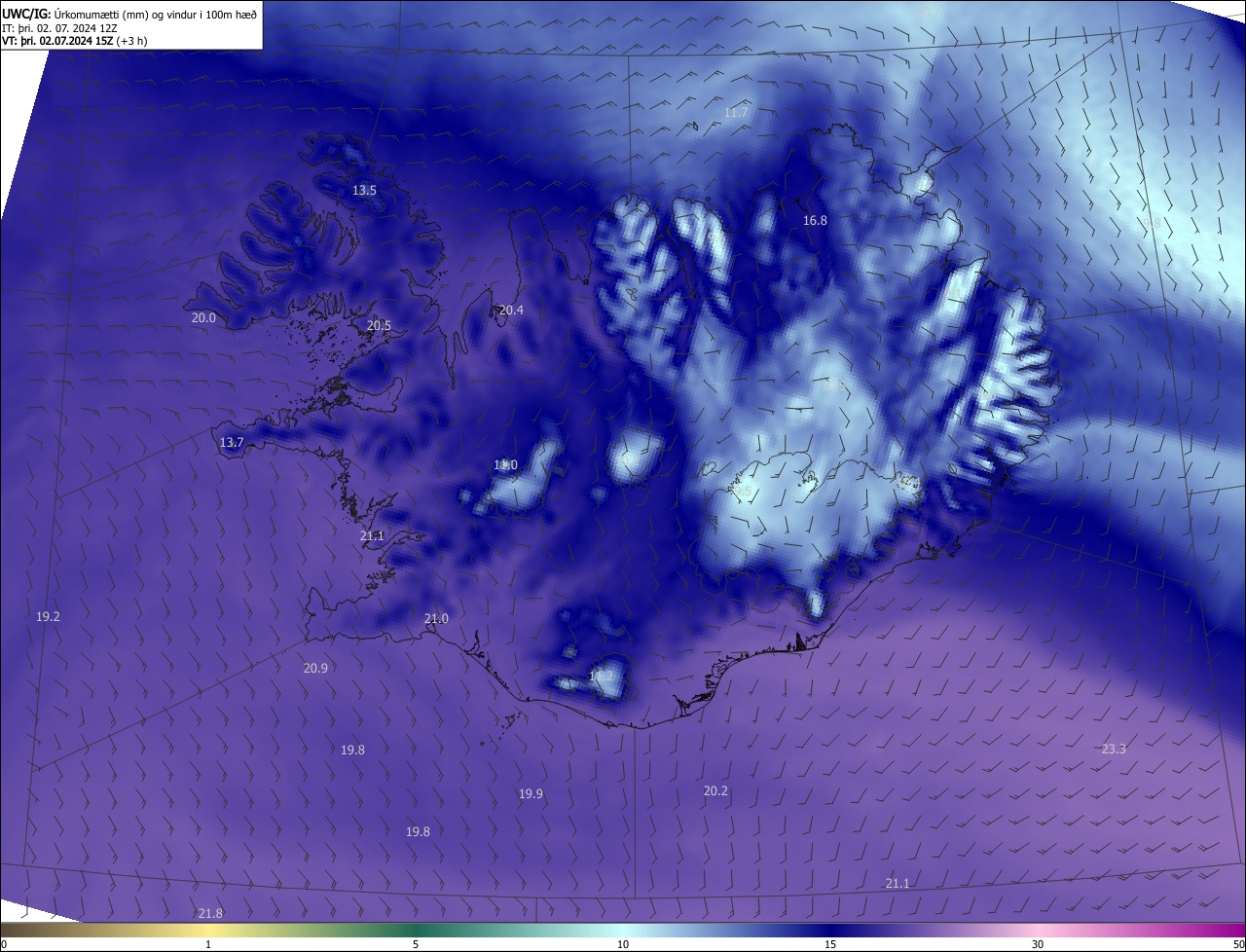Click the 20.2 value label
This screenshot has width=1246, height=952.
click(x=715, y=791)
